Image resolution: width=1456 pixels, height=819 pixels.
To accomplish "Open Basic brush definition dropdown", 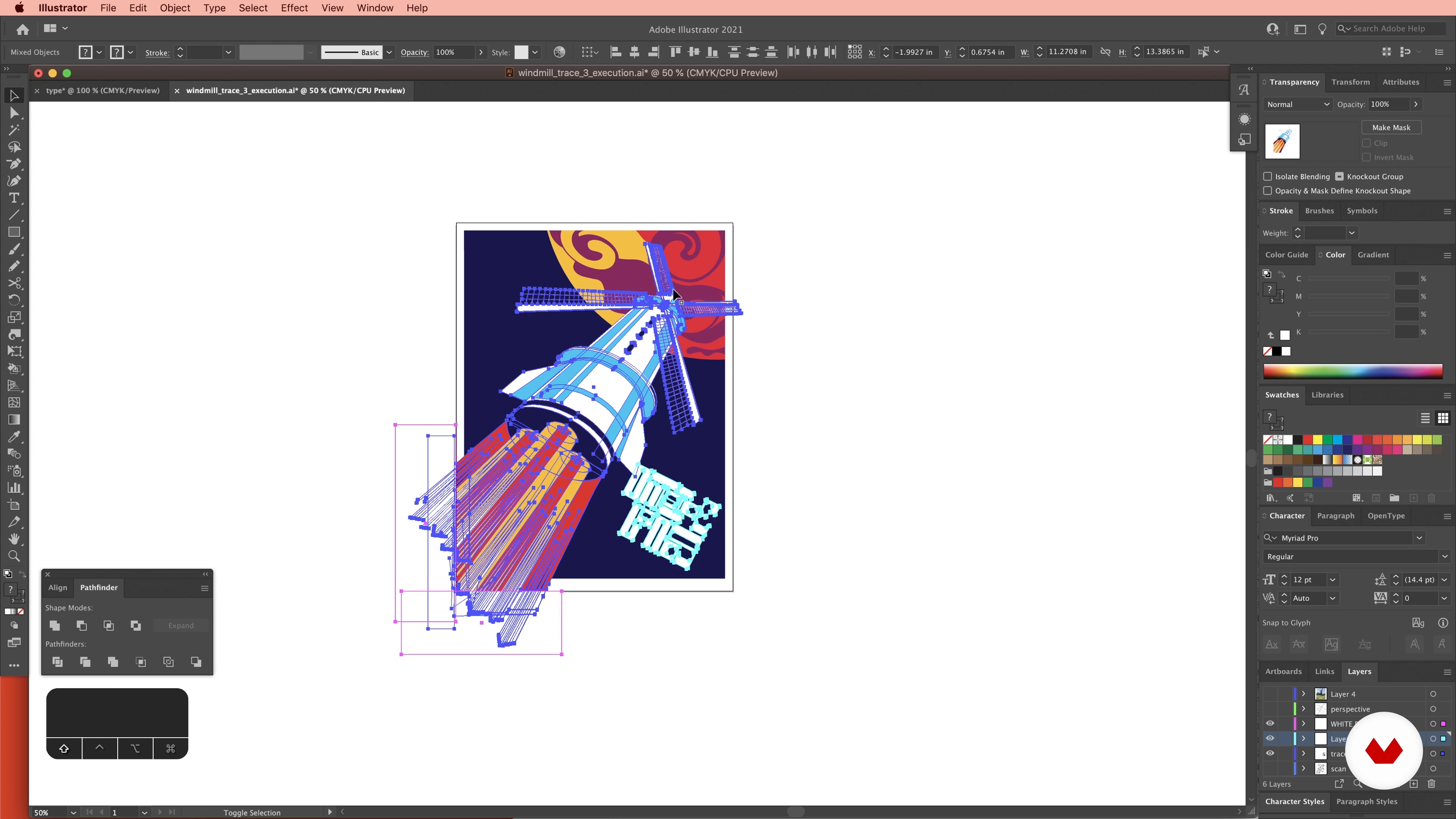I will tap(389, 52).
